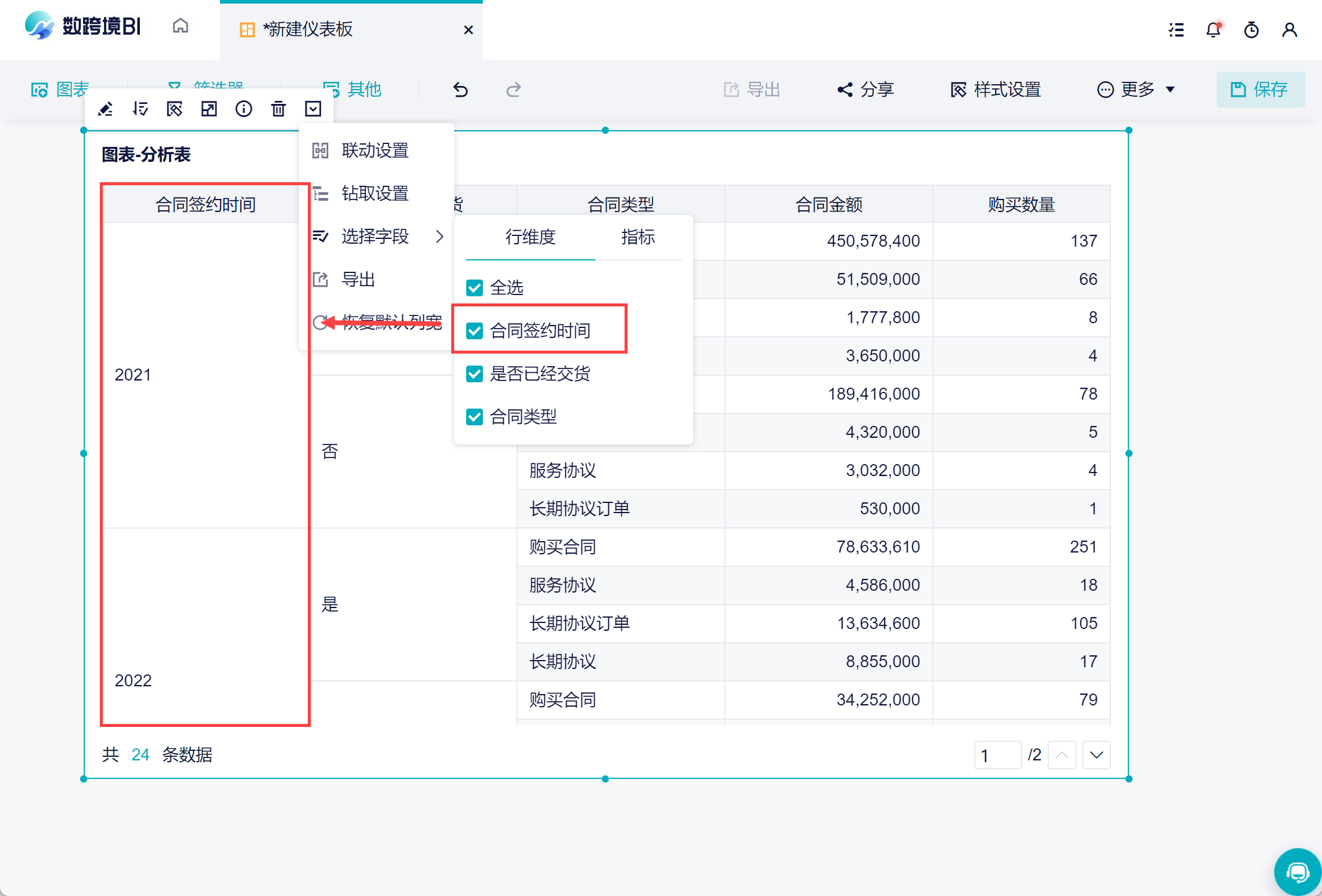Click the 保存 button

click(x=1260, y=90)
